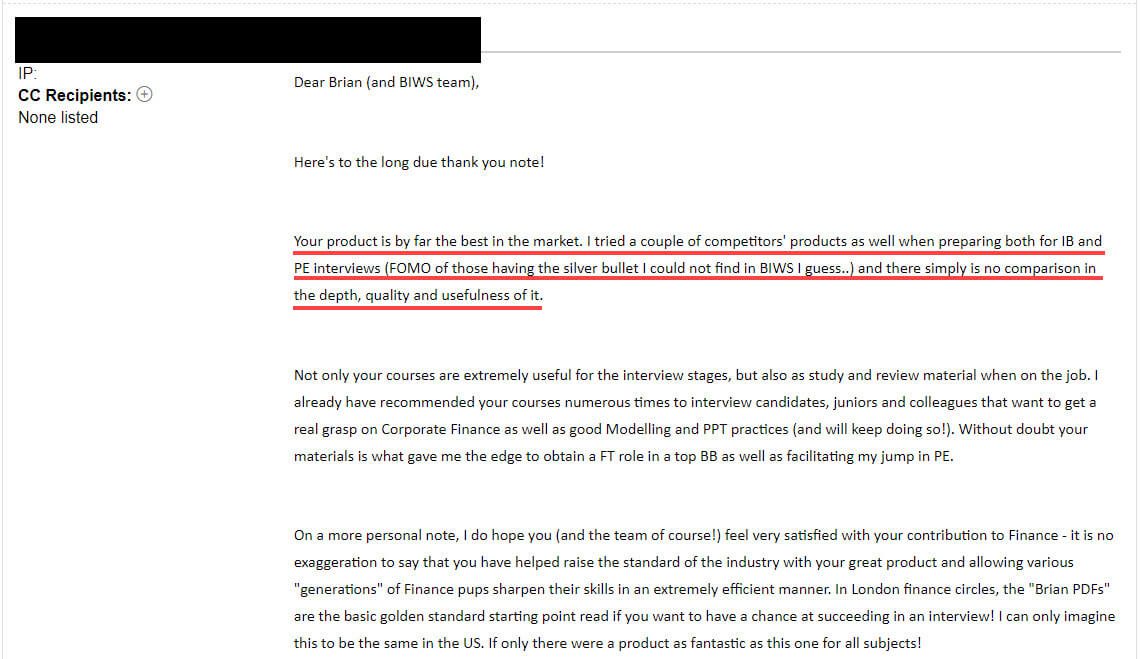
Task: Click line starting Not only your courses
Action: pyautogui.click(x=696, y=375)
